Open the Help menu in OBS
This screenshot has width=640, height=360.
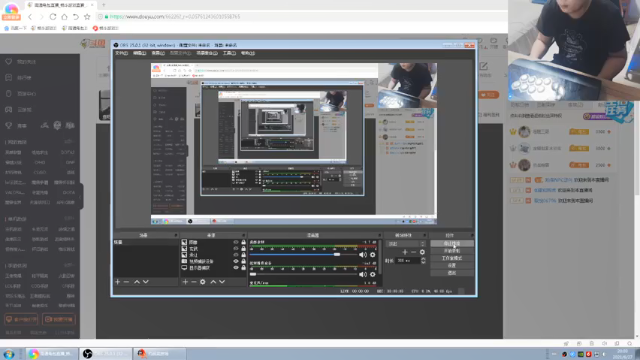[248, 53]
